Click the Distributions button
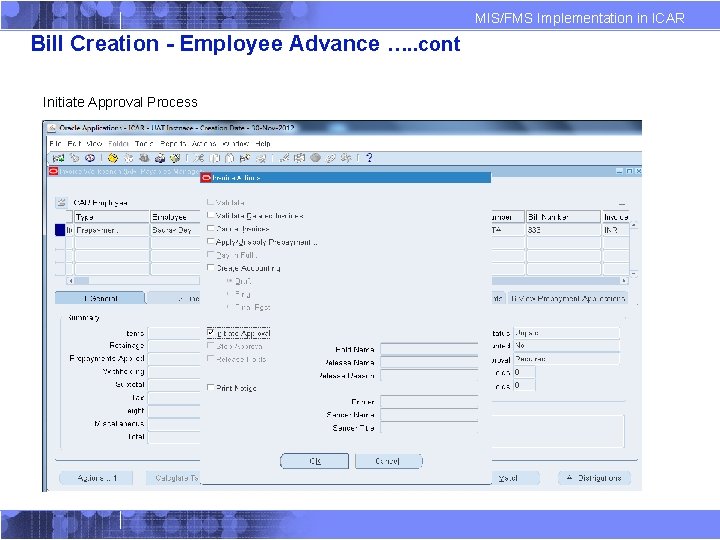 click(595, 478)
